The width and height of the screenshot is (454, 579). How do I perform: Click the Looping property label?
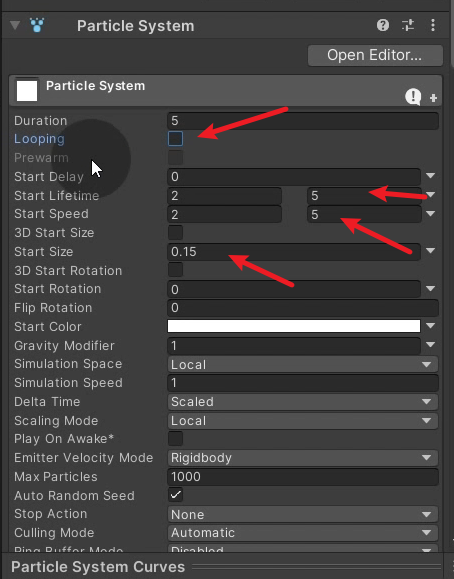pyautogui.click(x=39, y=139)
